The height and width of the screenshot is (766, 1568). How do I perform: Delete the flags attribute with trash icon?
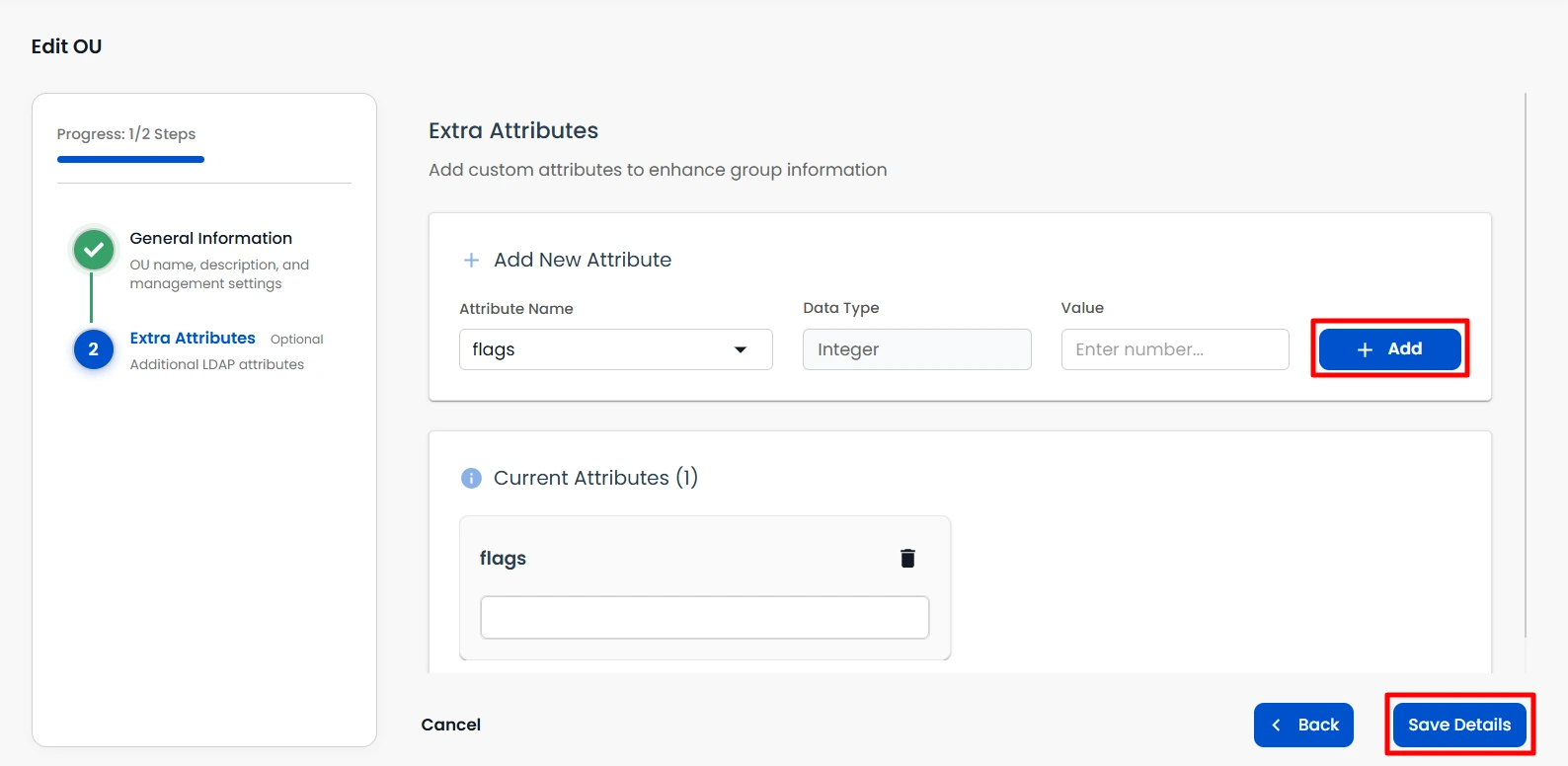(907, 559)
